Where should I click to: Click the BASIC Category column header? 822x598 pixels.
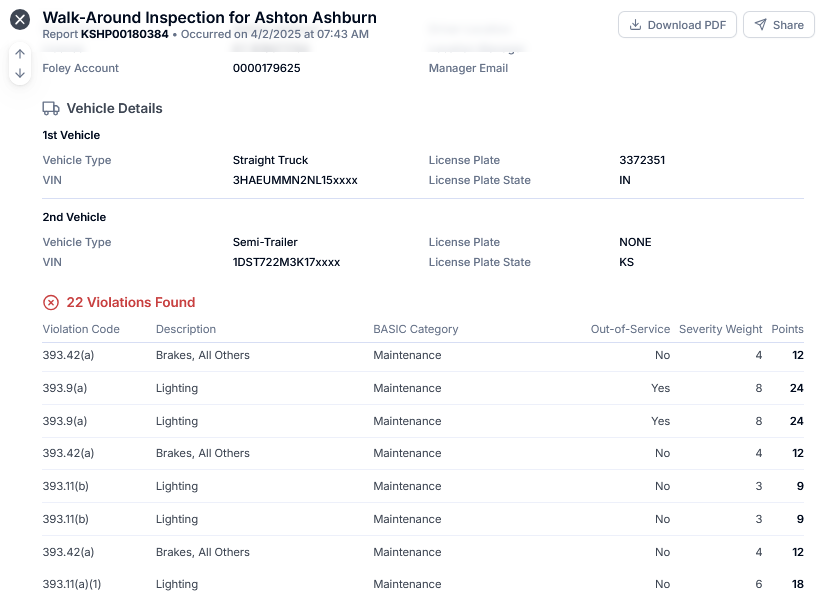tap(415, 329)
